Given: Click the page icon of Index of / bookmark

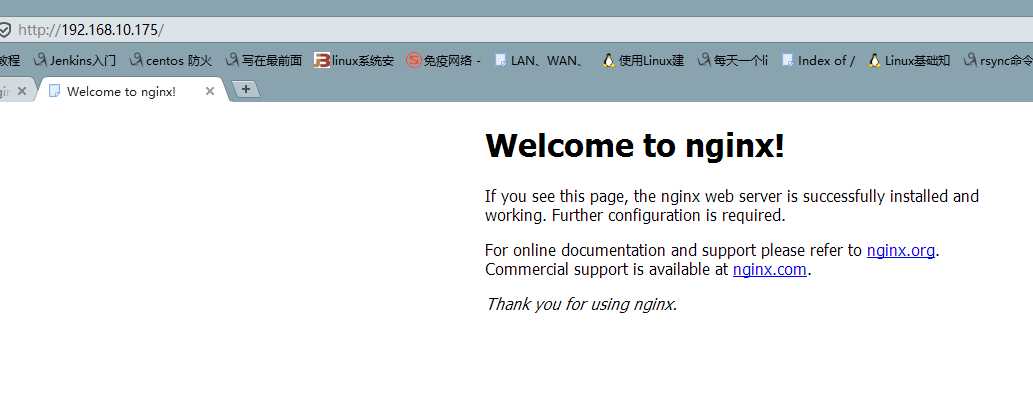Looking at the screenshot, I should tap(787, 61).
